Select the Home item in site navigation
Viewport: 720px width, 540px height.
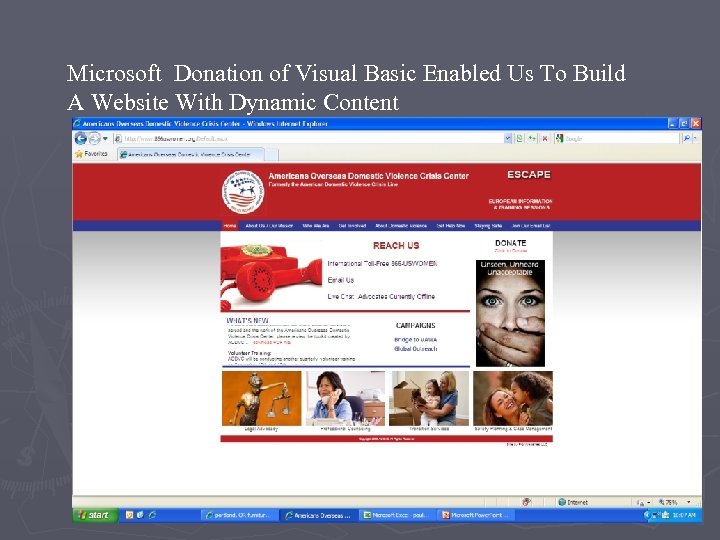(230, 226)
